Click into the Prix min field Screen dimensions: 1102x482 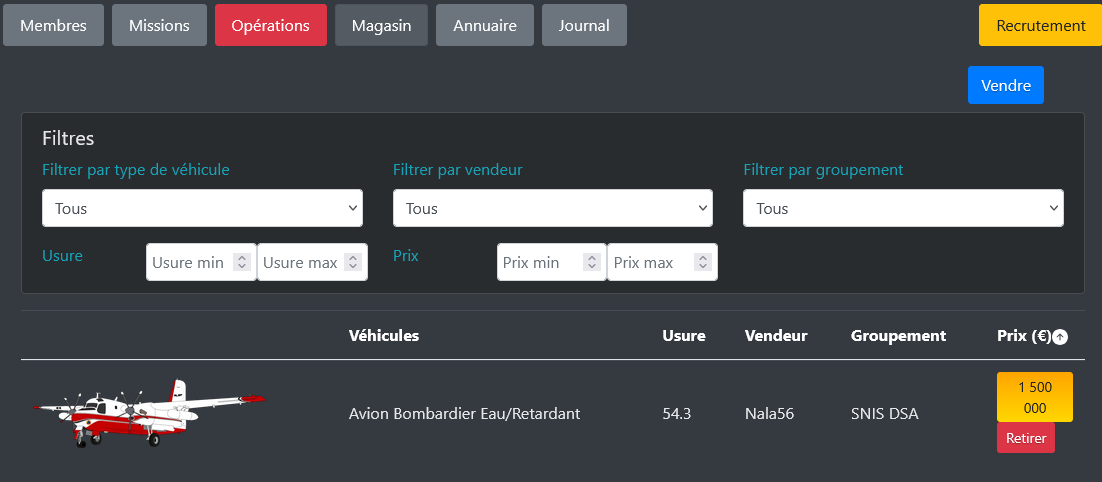point(540,262)
